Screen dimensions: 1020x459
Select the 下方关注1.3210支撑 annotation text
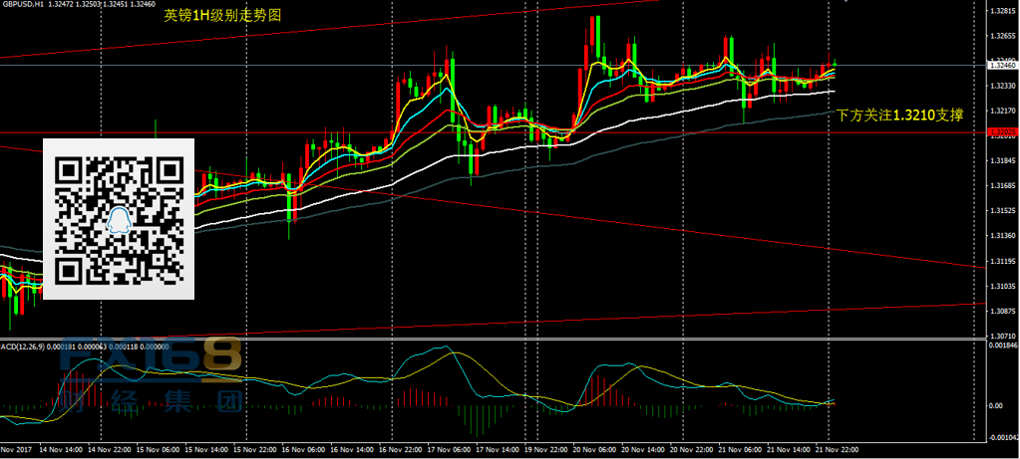point(899,116)
